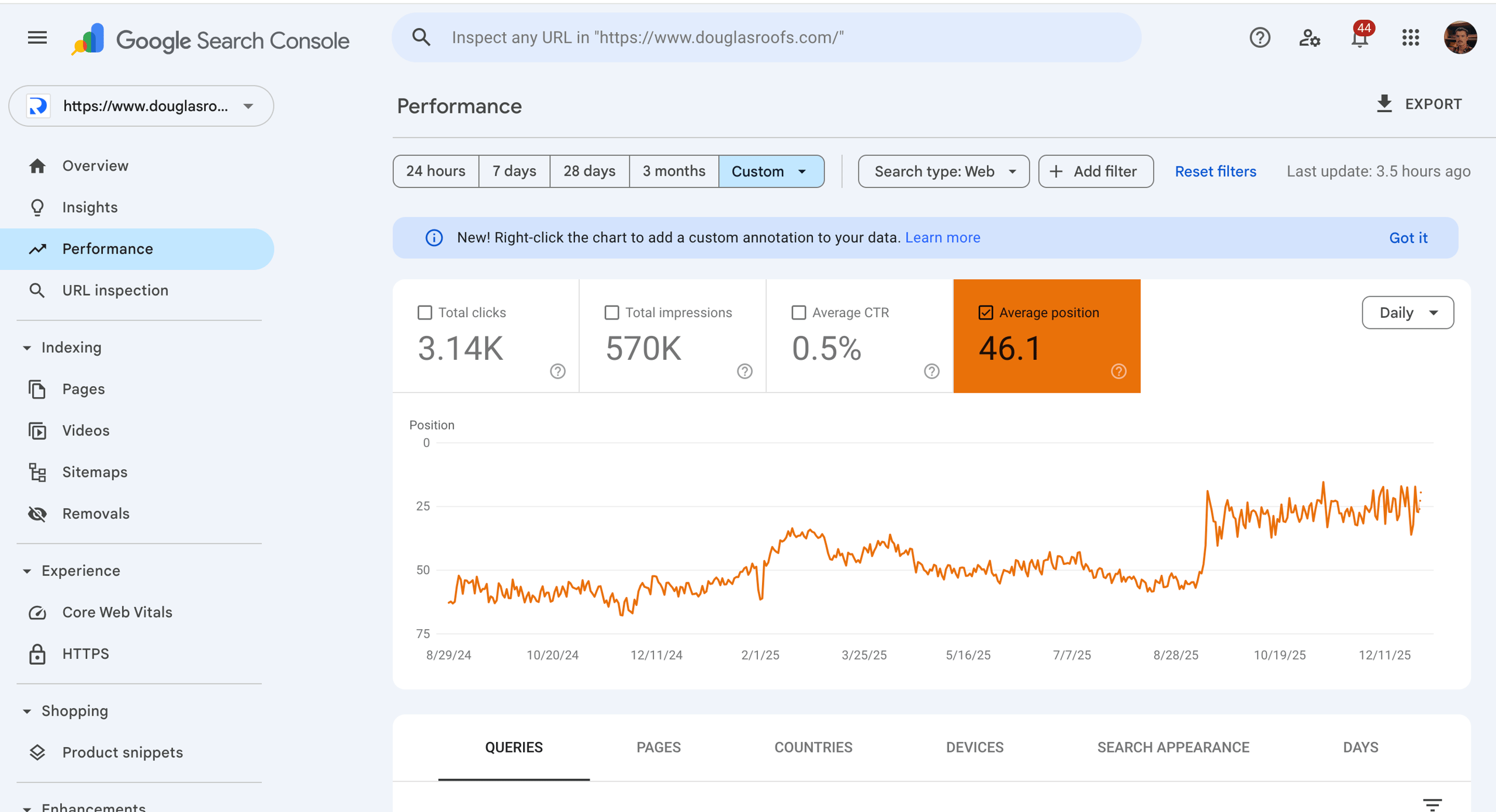Check the Total impressions metric
This screenshot has width=1496, height=812.
pyautogui.click(x=612, y=313)
